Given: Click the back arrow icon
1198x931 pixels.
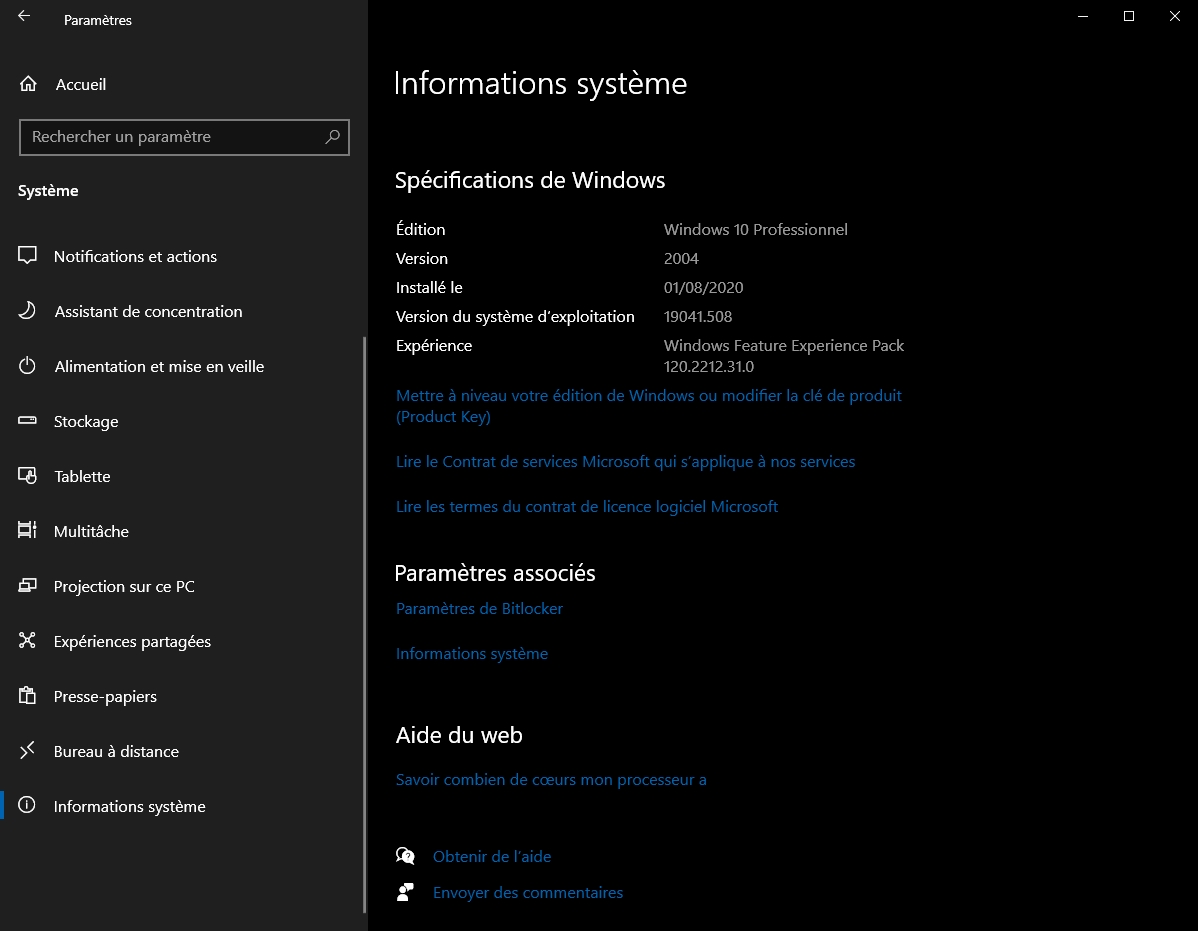Looking at the screenshot, I should coord(24,16).
